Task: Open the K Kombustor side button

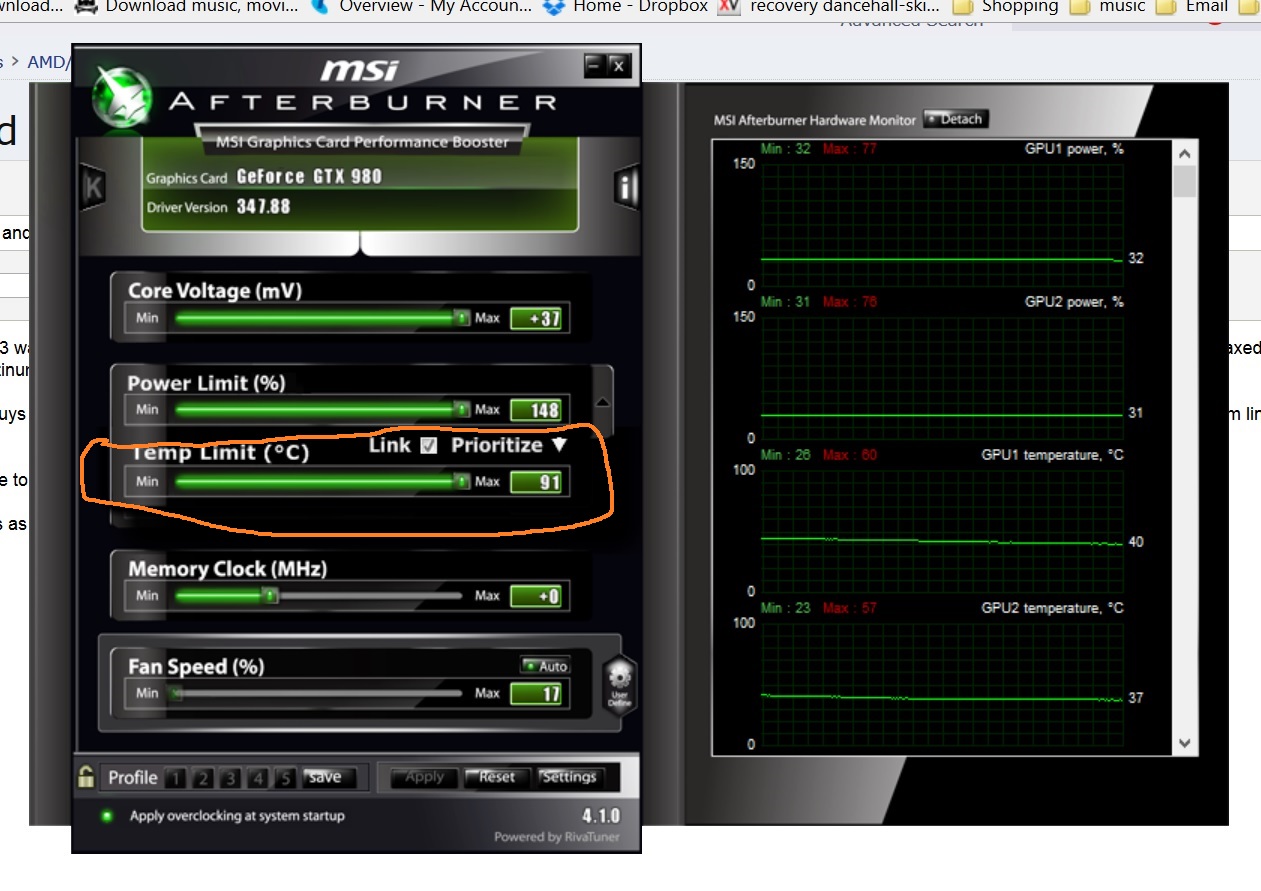Action: 92,187
